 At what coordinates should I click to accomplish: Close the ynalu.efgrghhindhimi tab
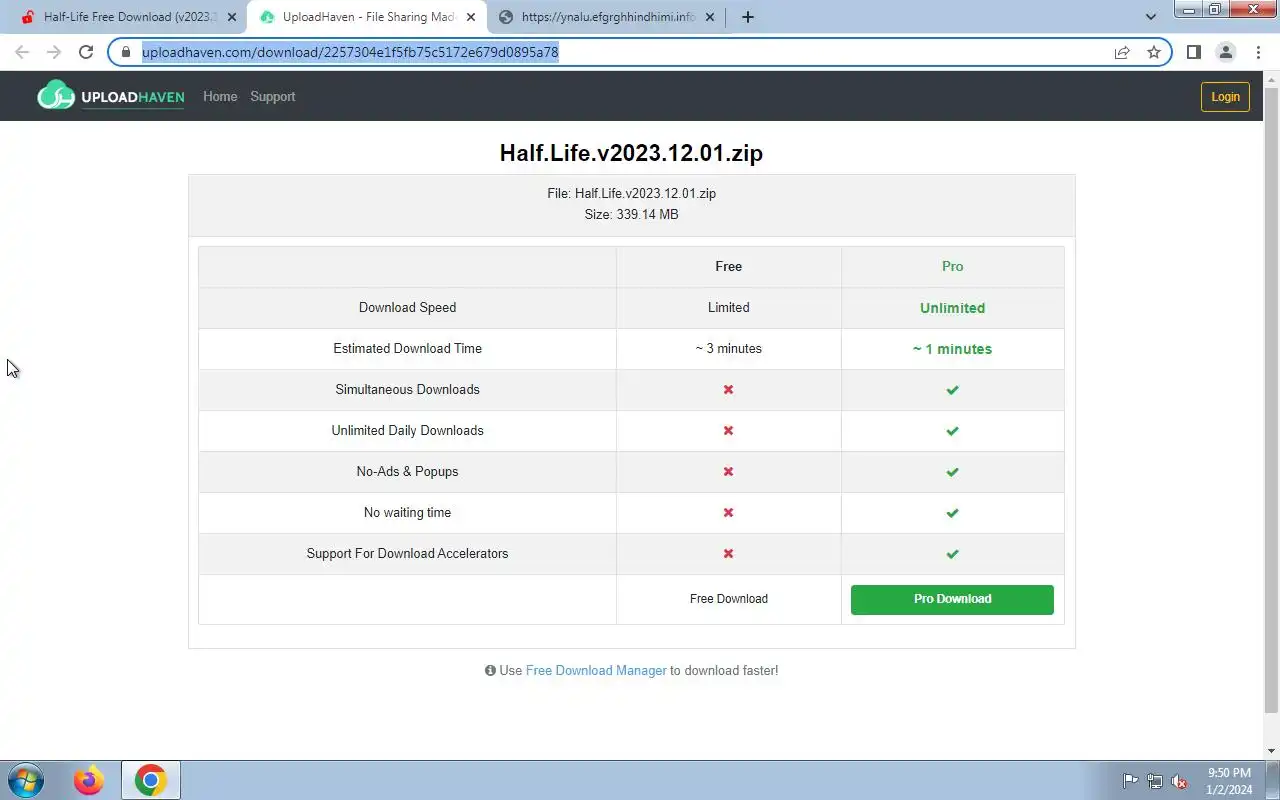[710, 17]
